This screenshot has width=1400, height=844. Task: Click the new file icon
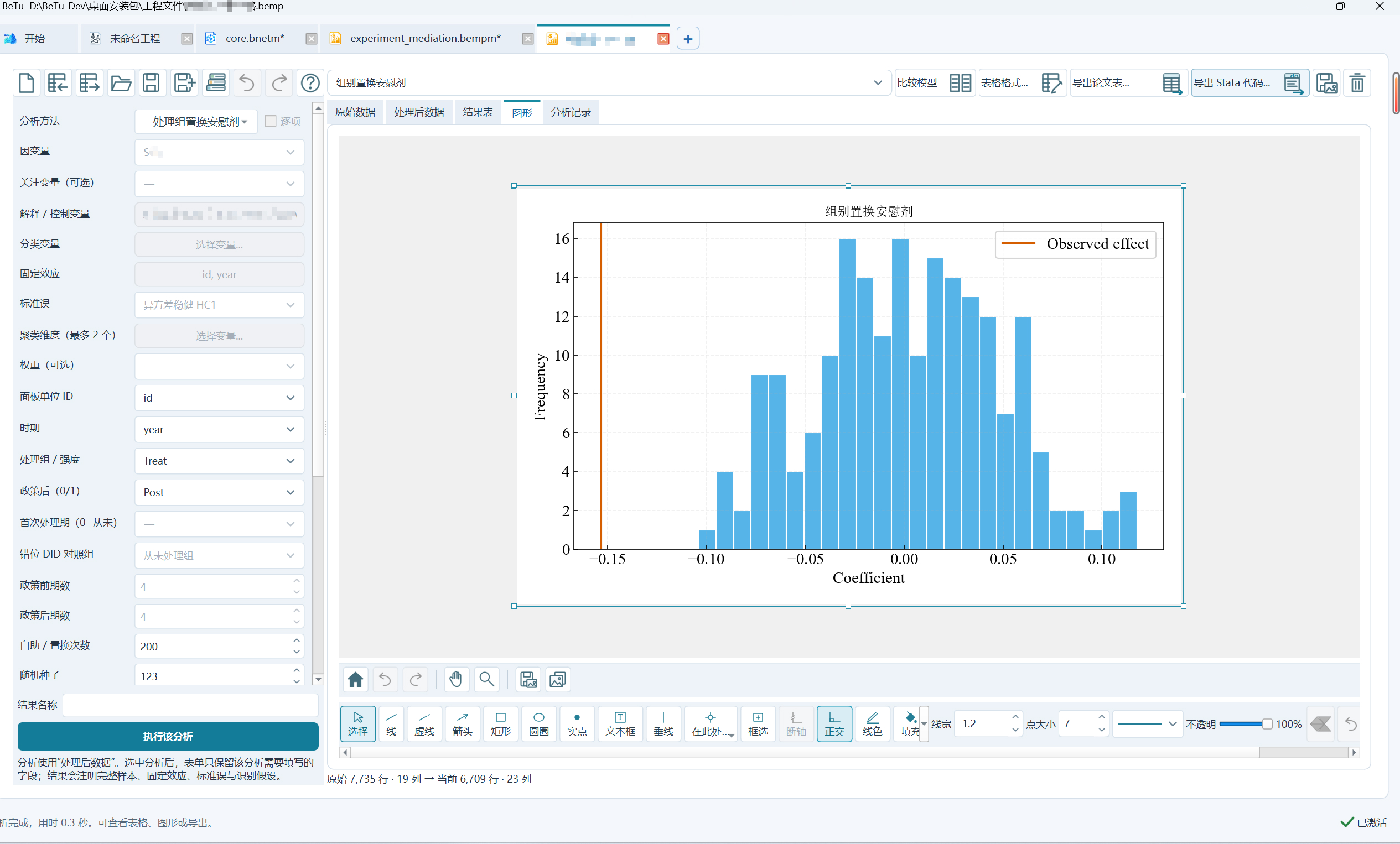coord(27,83)
